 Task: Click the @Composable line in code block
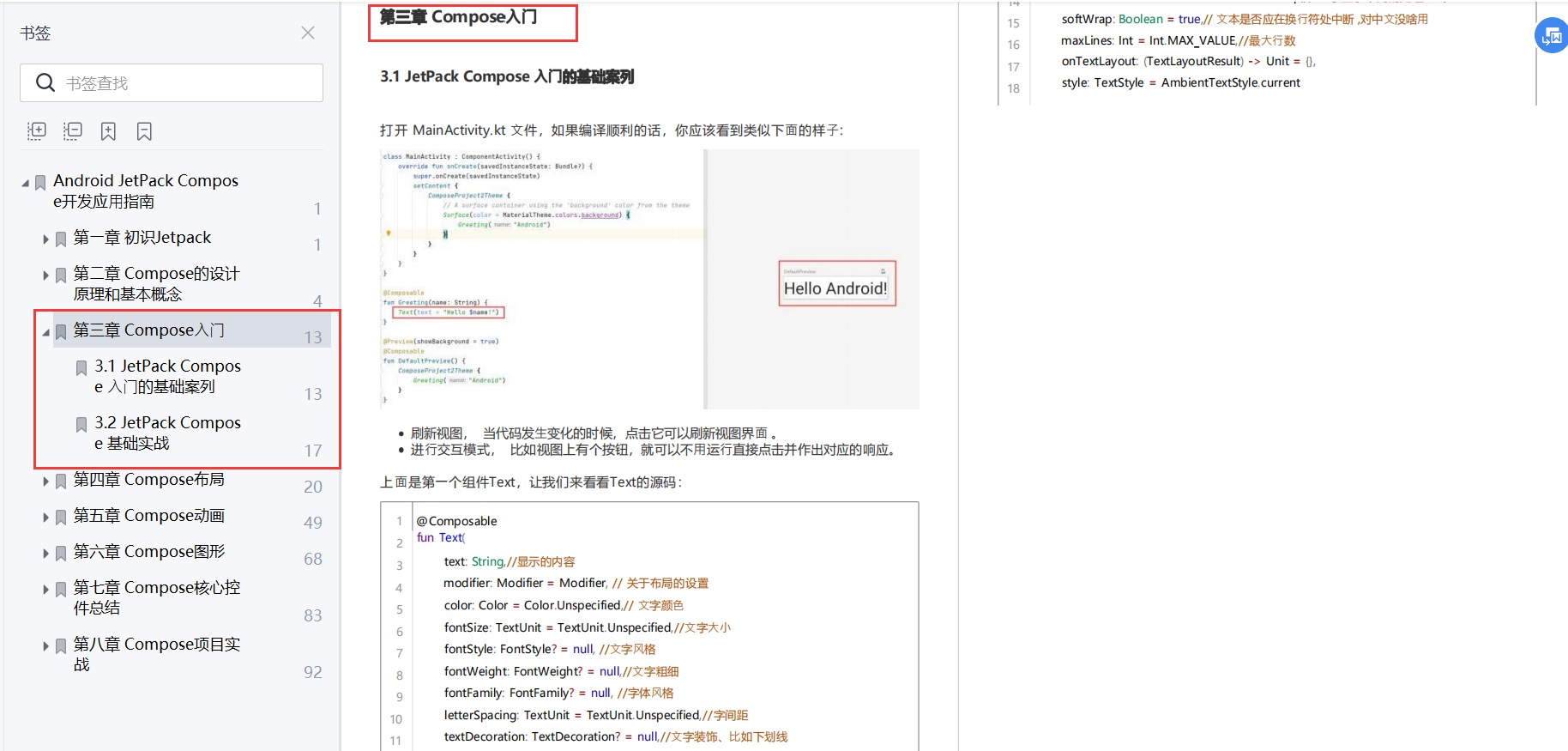click(x=457, y=521)
